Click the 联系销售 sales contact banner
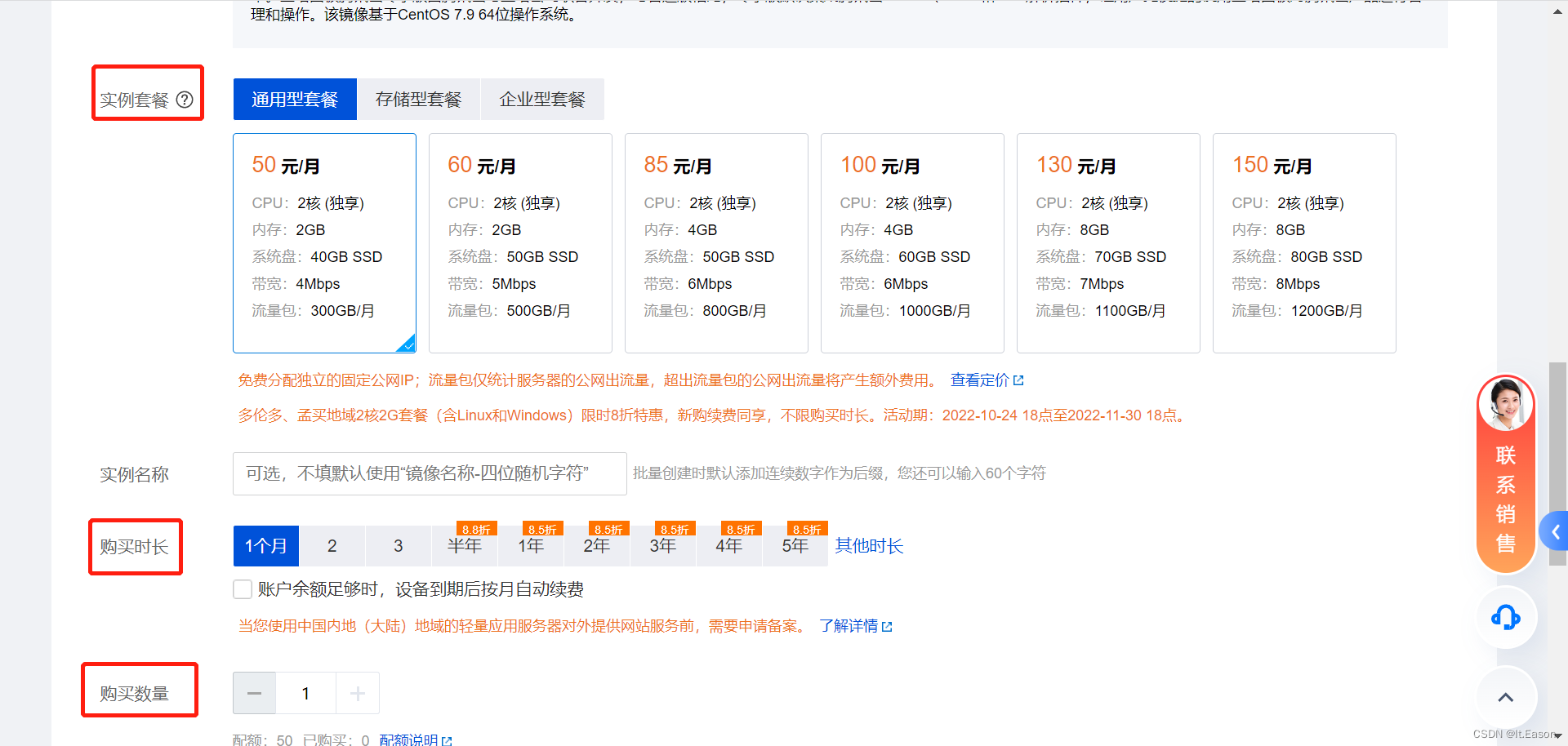The image size is (1568, 746). click(x=1506, y=474)
